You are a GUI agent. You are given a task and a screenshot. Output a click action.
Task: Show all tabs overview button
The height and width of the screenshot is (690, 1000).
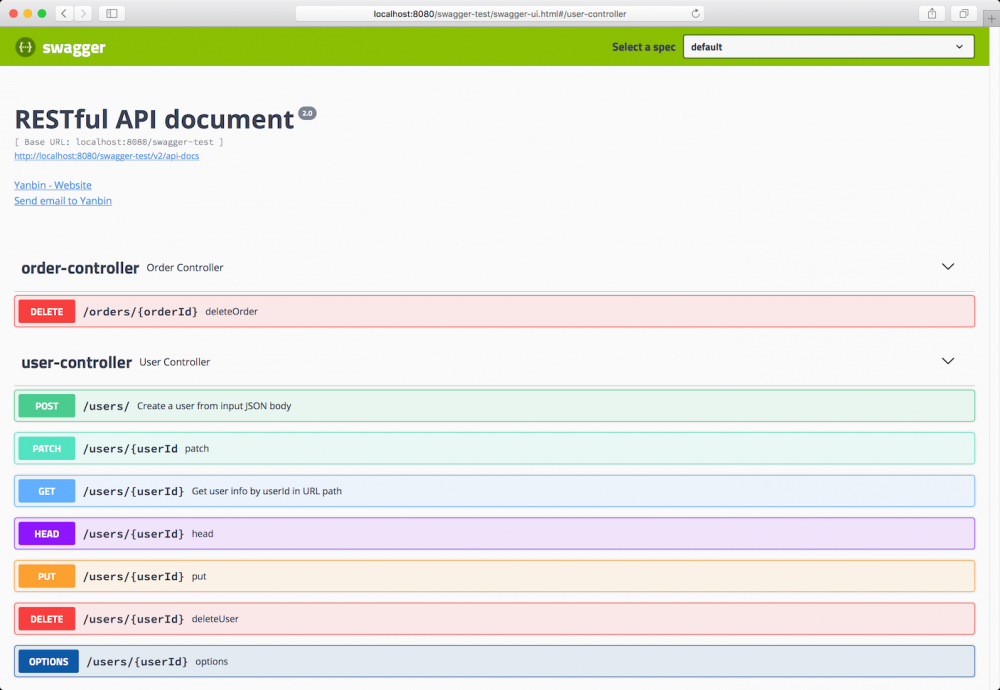(x=964, y=13)
